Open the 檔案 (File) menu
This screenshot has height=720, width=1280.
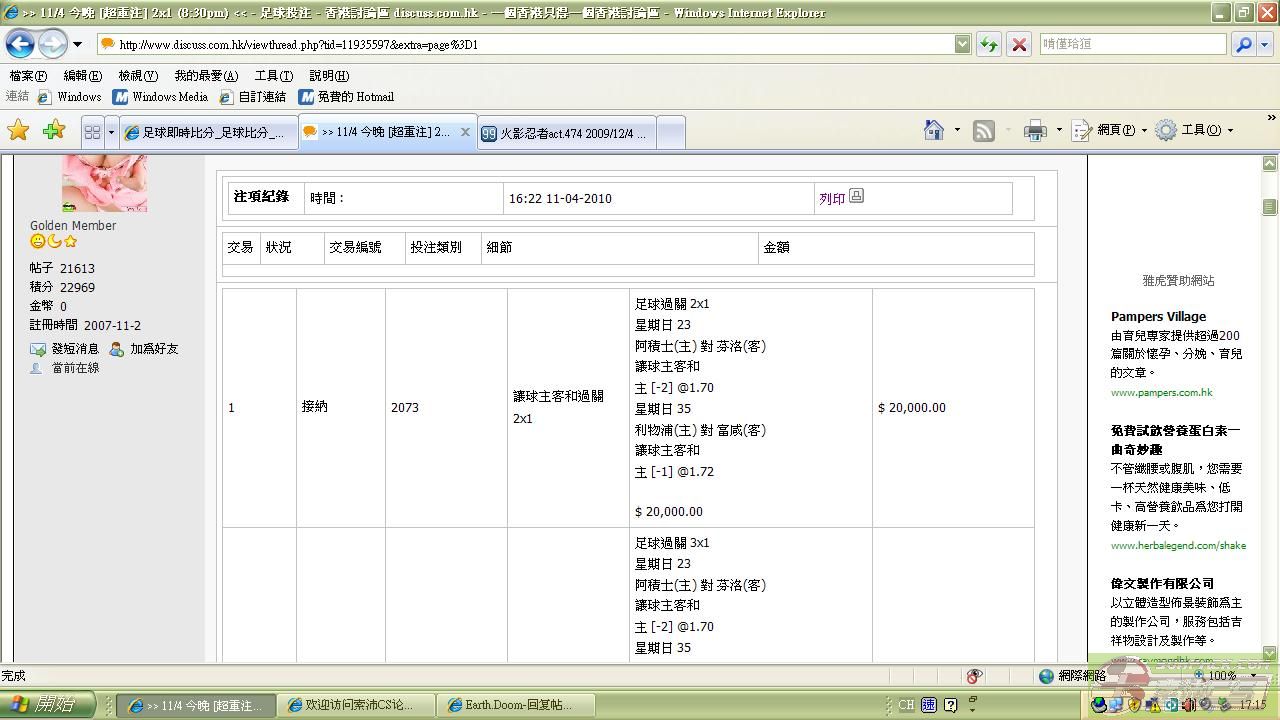tap(28, 76)
